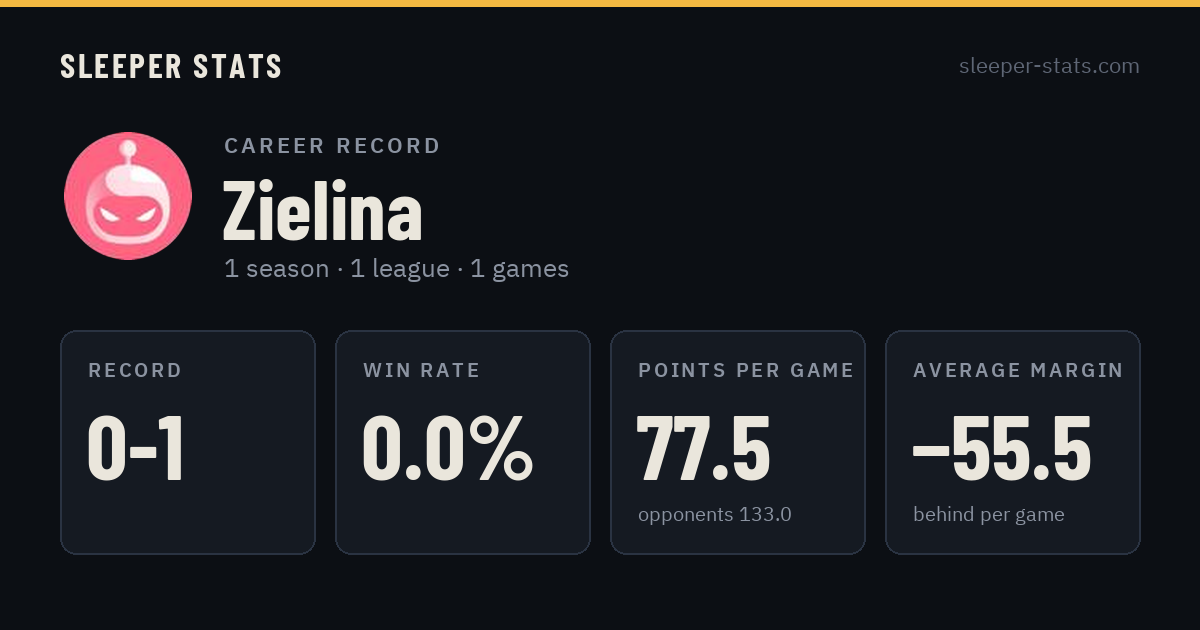Open the RECORD stat card
The height and width of the screenshot is (630, 1200).
click(x=188, y=442)
